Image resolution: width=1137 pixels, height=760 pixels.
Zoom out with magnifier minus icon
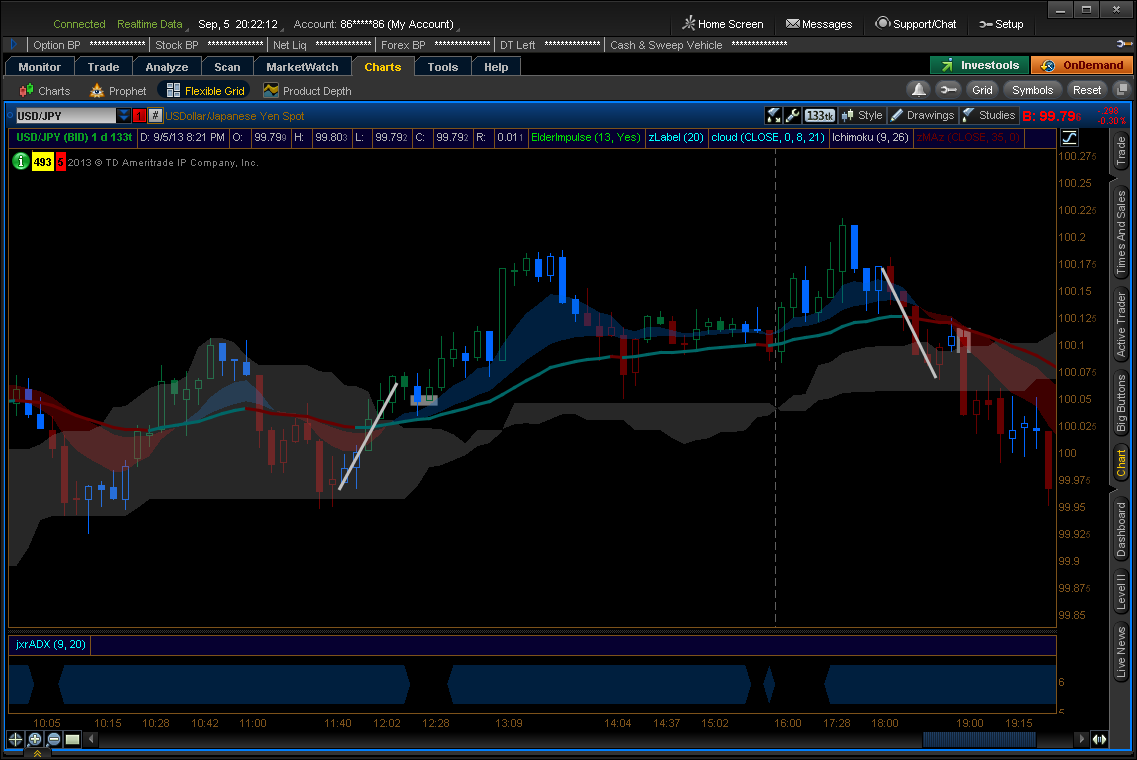[x=54, y=739]
